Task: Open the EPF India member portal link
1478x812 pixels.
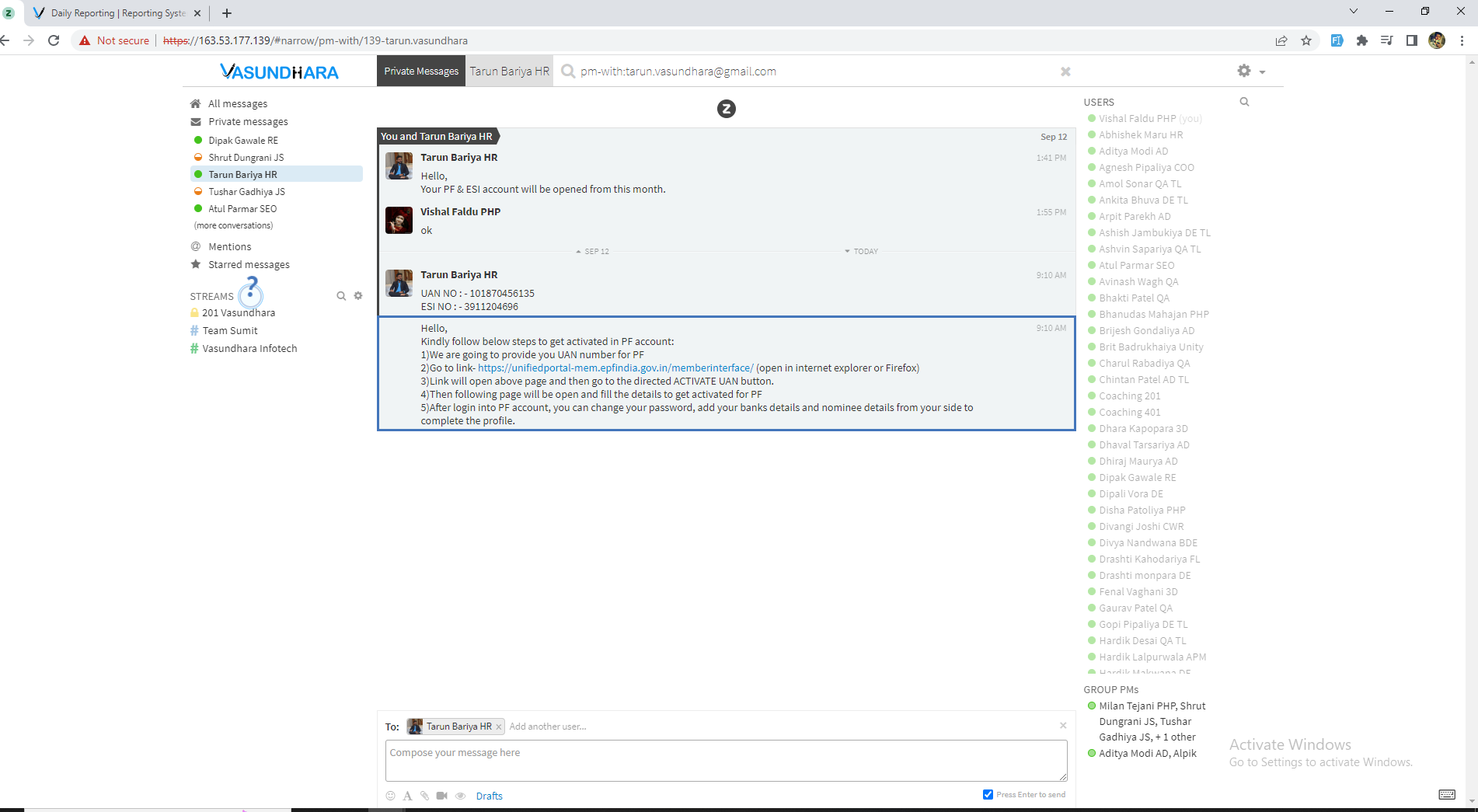Action: pos(615,368)
